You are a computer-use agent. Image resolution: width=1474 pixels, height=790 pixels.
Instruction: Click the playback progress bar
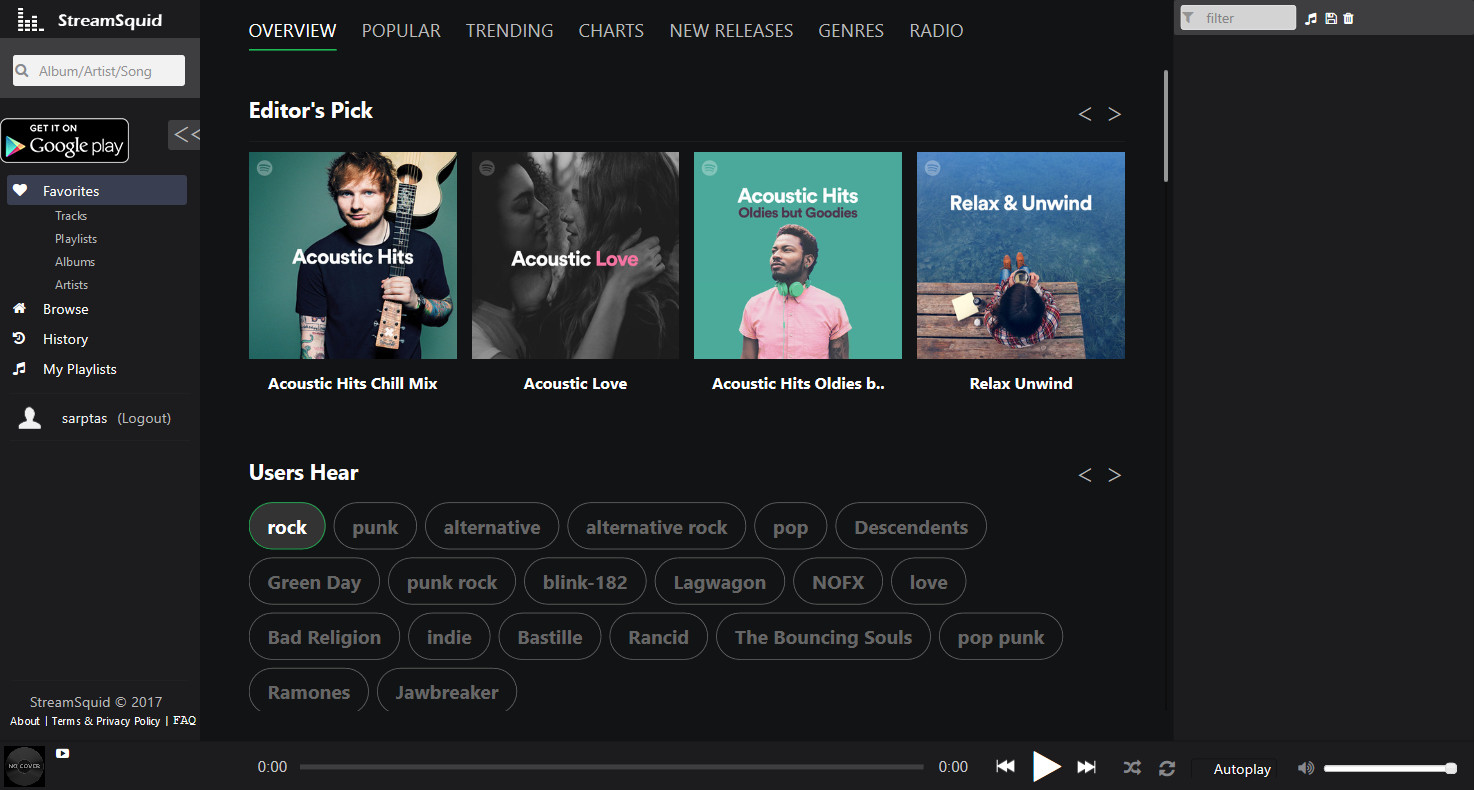(x=612, y=767)
